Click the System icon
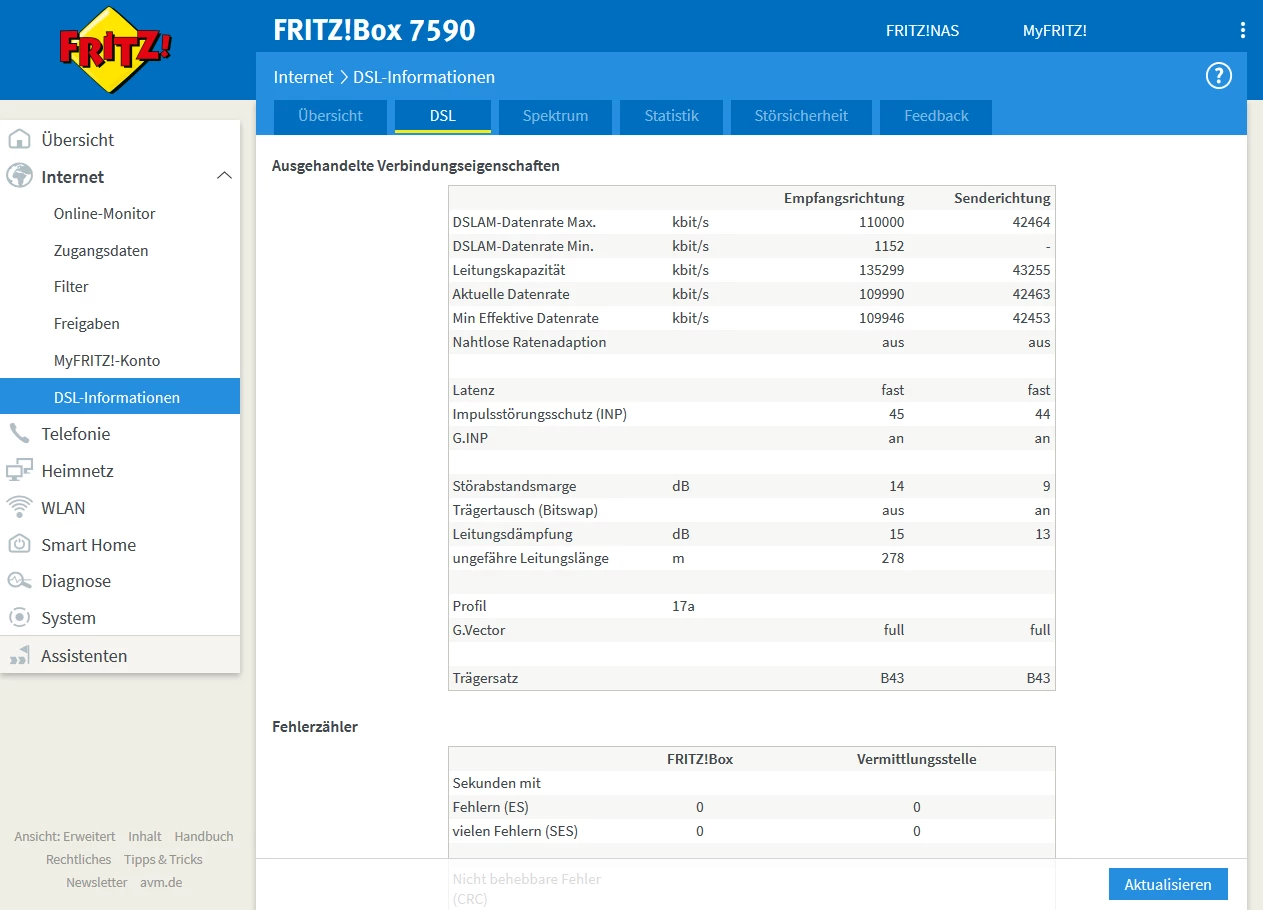This screenshot has height=910, width=1263. 19,618
